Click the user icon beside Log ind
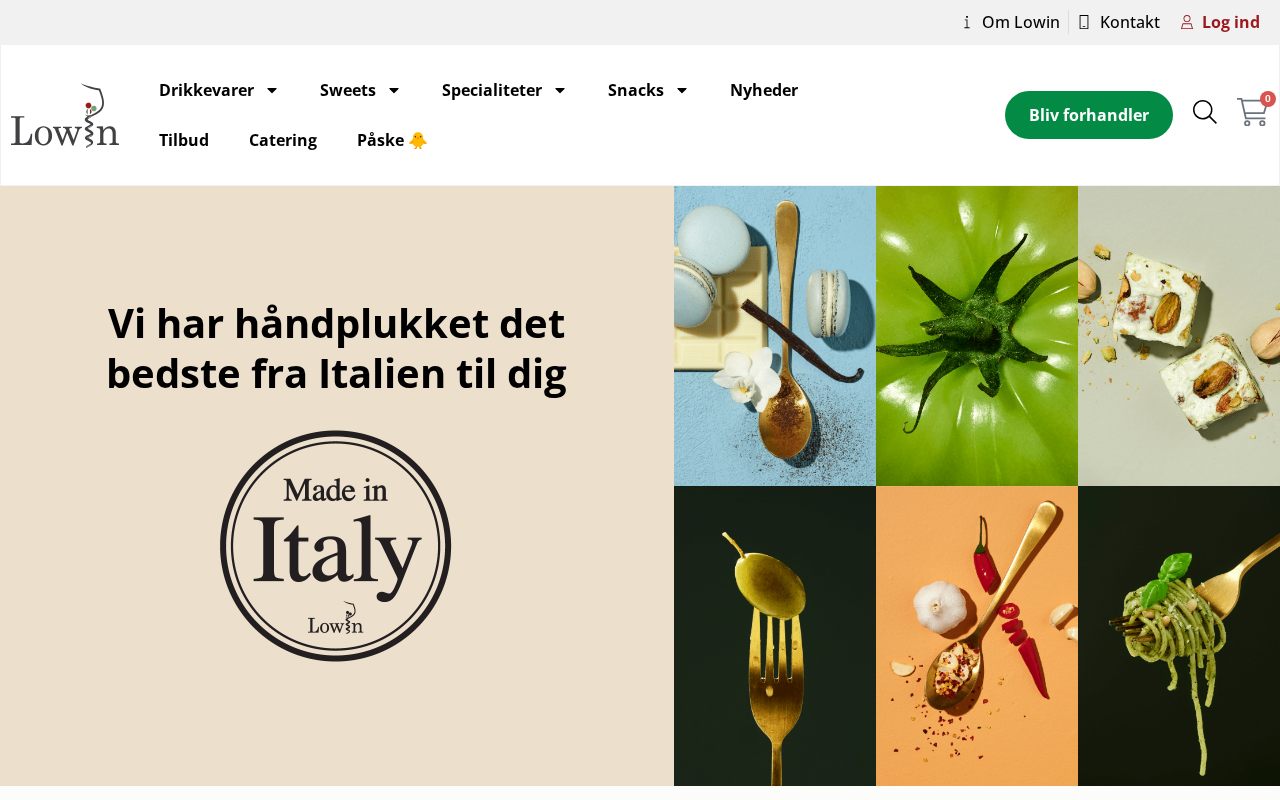The height and width of the screenshot is (800, 1280). pos(1187,22)
